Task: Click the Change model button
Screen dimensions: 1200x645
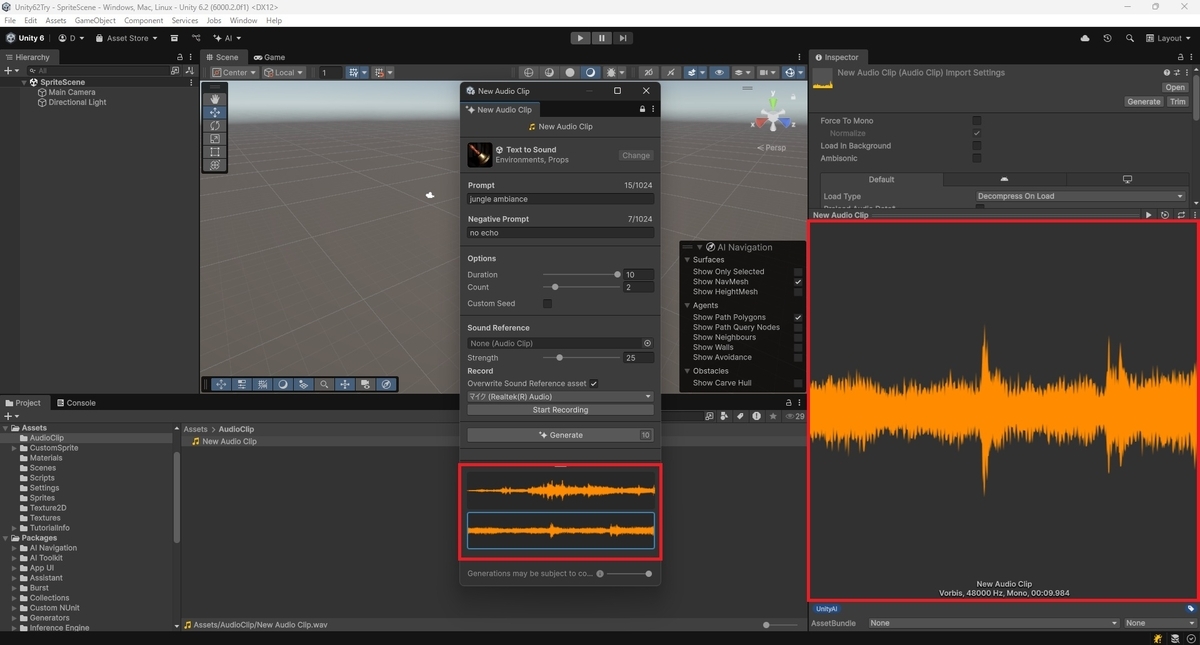Action: (636, 155)
